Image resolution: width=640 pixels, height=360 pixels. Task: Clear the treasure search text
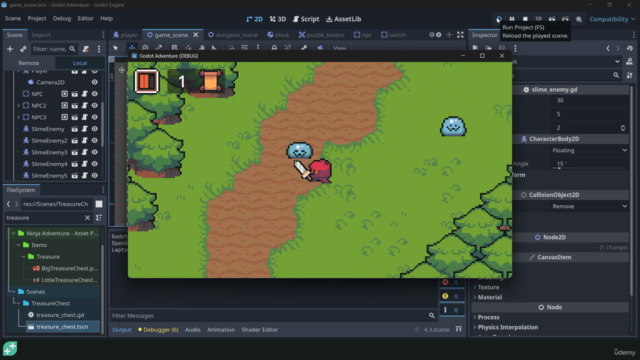pos(87,218)
